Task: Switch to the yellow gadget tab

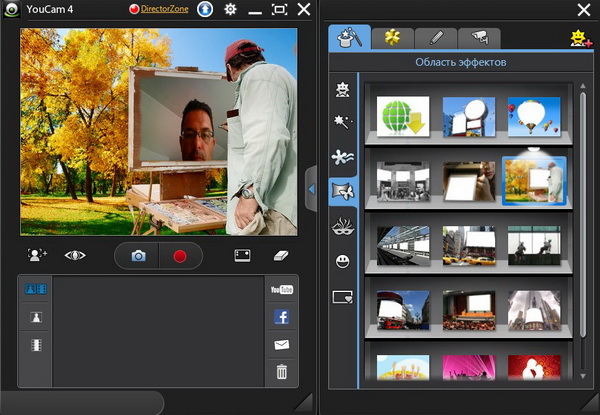Action: 393,38
